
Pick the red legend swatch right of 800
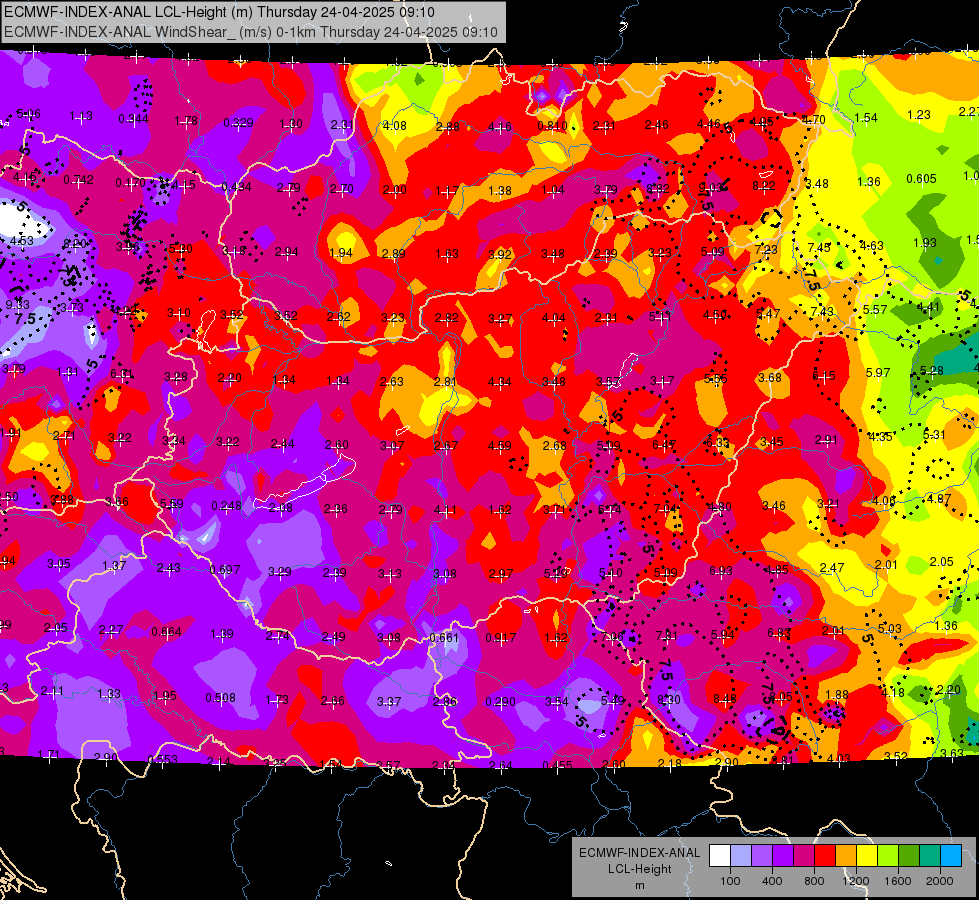click(825, 856)
